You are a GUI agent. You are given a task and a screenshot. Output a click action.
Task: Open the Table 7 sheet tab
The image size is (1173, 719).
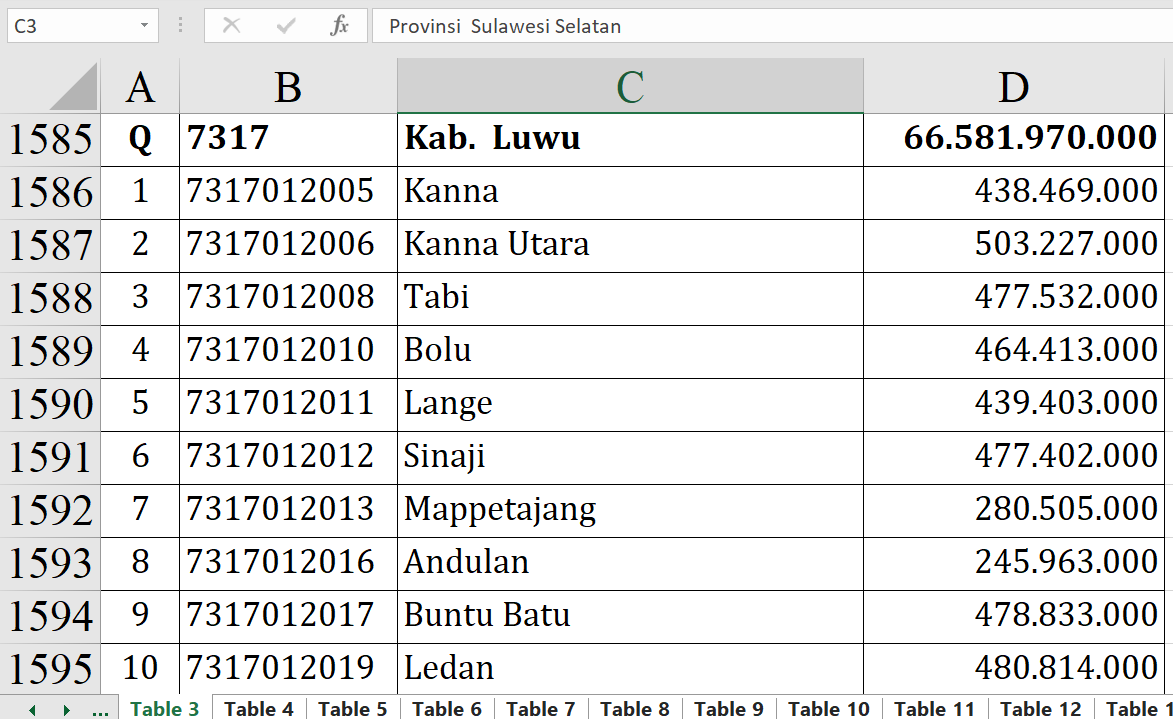[541, 709]
